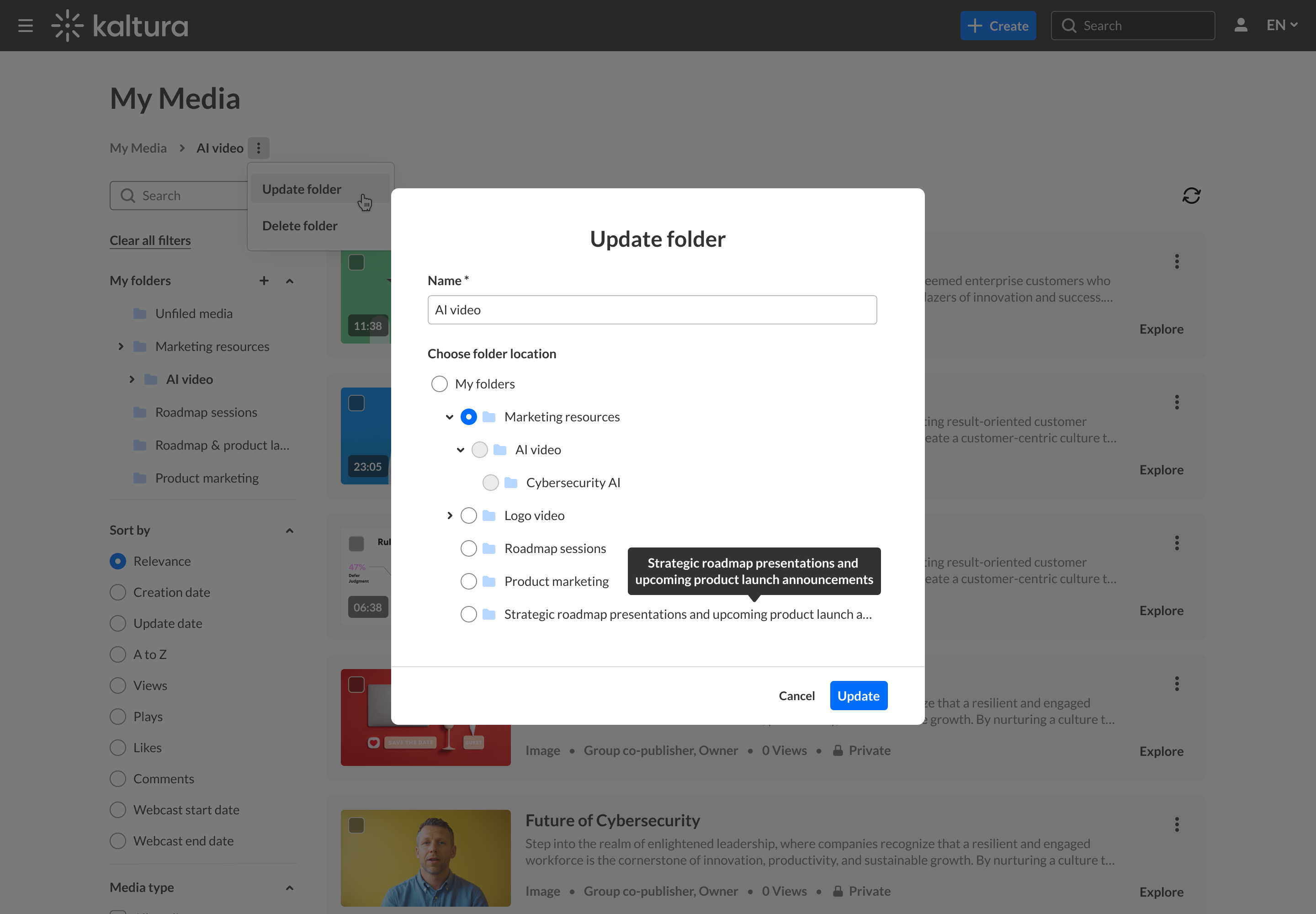Expand the Logo video folder tree

click(x=450, y=516)
